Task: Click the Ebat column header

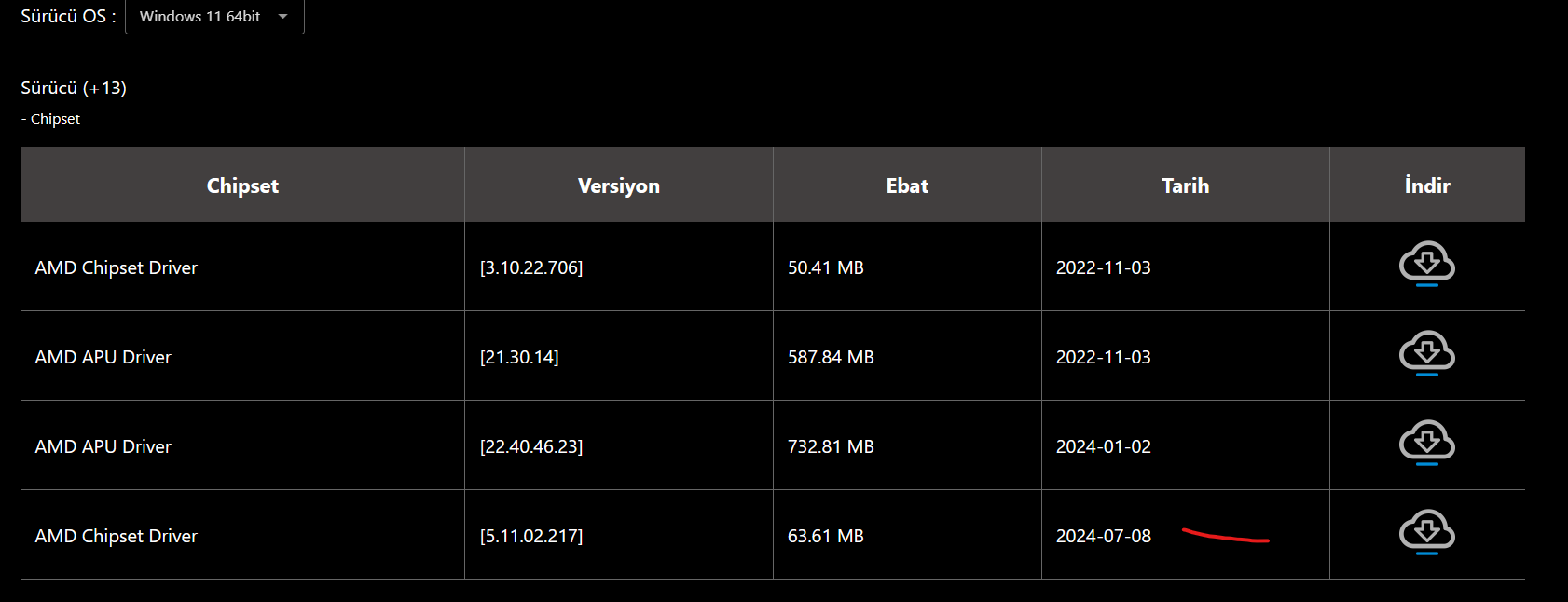Action: [x=907, y=185]
